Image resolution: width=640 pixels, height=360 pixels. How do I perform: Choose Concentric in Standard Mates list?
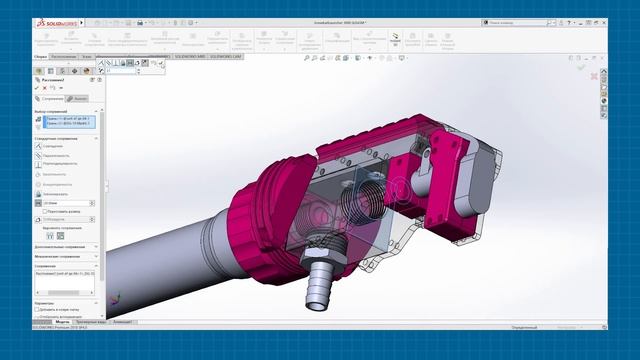(57, 184)
